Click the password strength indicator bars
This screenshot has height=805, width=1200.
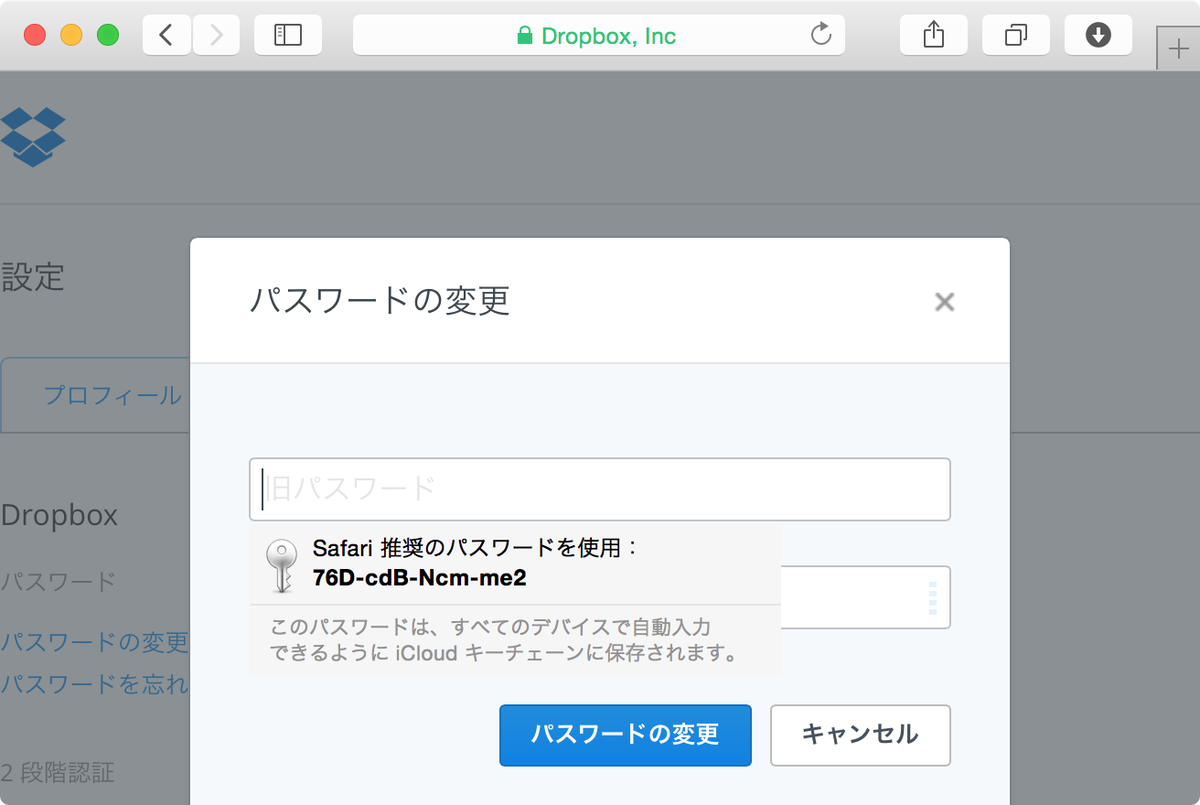click(933, 597)
